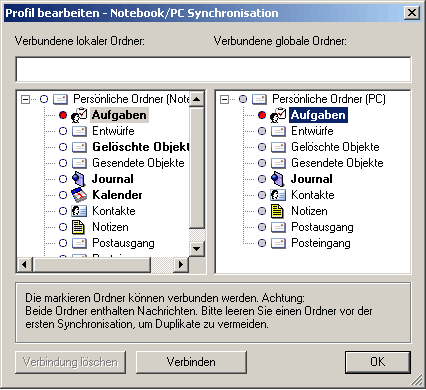Click the Verbinden button
The height and width of the screenshot is (390, 426).
pos(191,362)
